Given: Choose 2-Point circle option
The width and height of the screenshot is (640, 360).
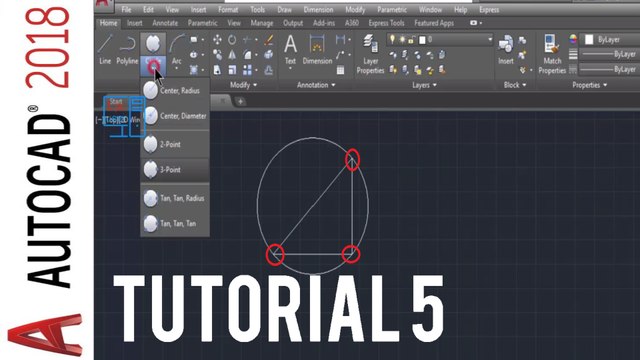Looking at the screenshot, I should point(175,144).
